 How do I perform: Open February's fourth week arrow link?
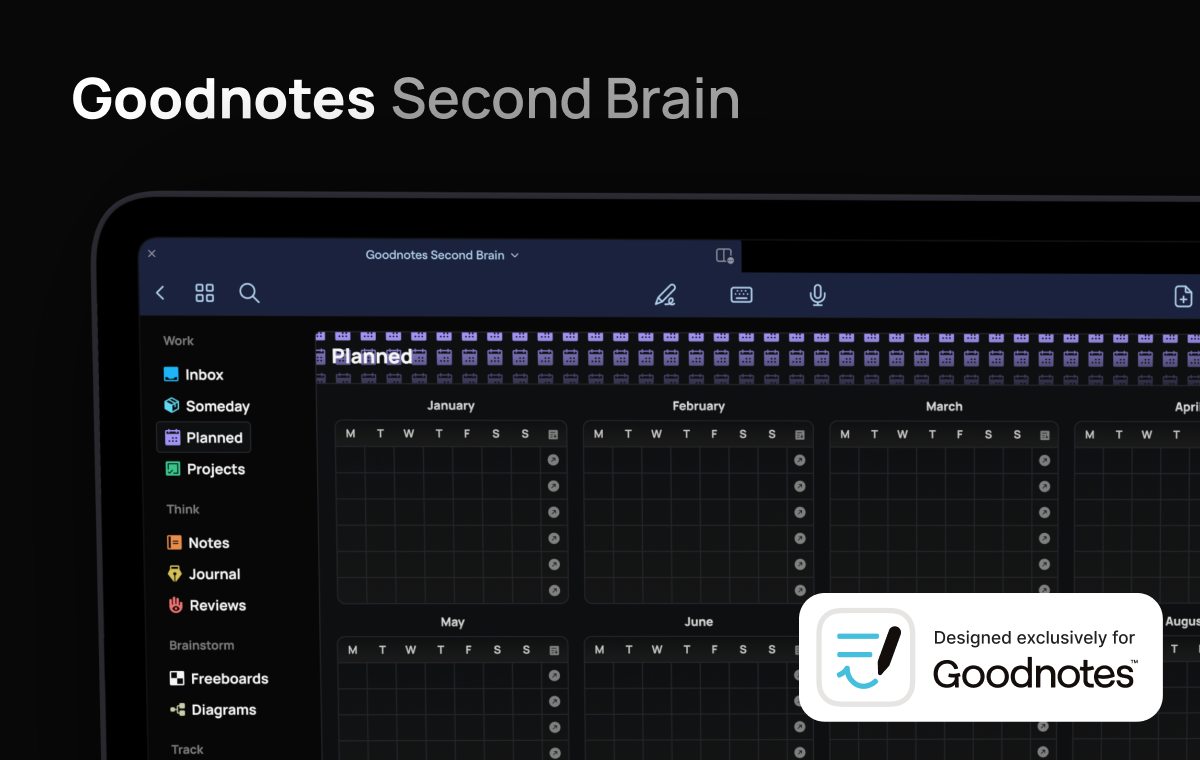799,539
